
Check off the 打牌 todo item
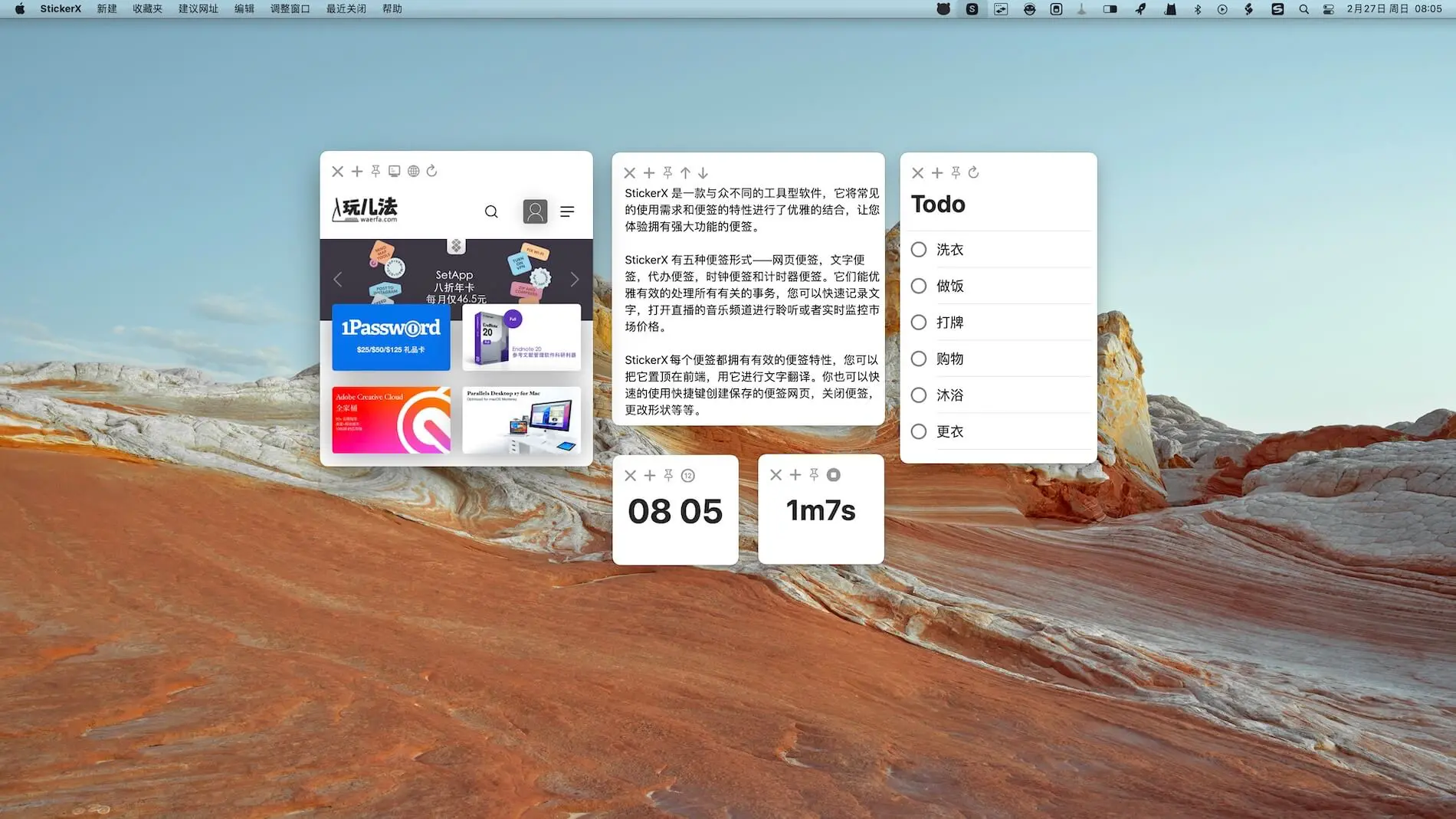(x=919, y=323)
